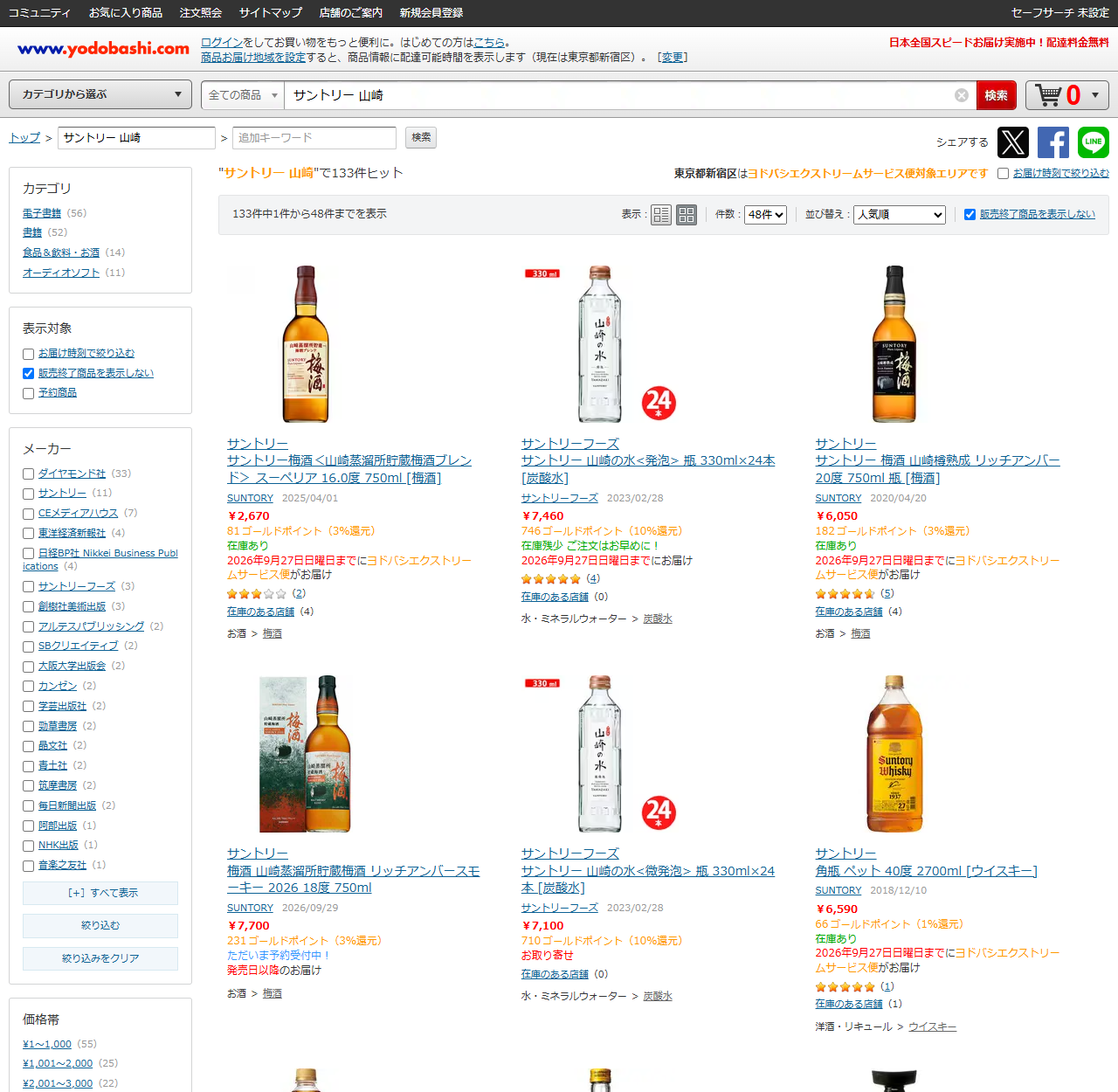
Task: Open カテゴリから選ぶ dropdown
Action: 100,94
